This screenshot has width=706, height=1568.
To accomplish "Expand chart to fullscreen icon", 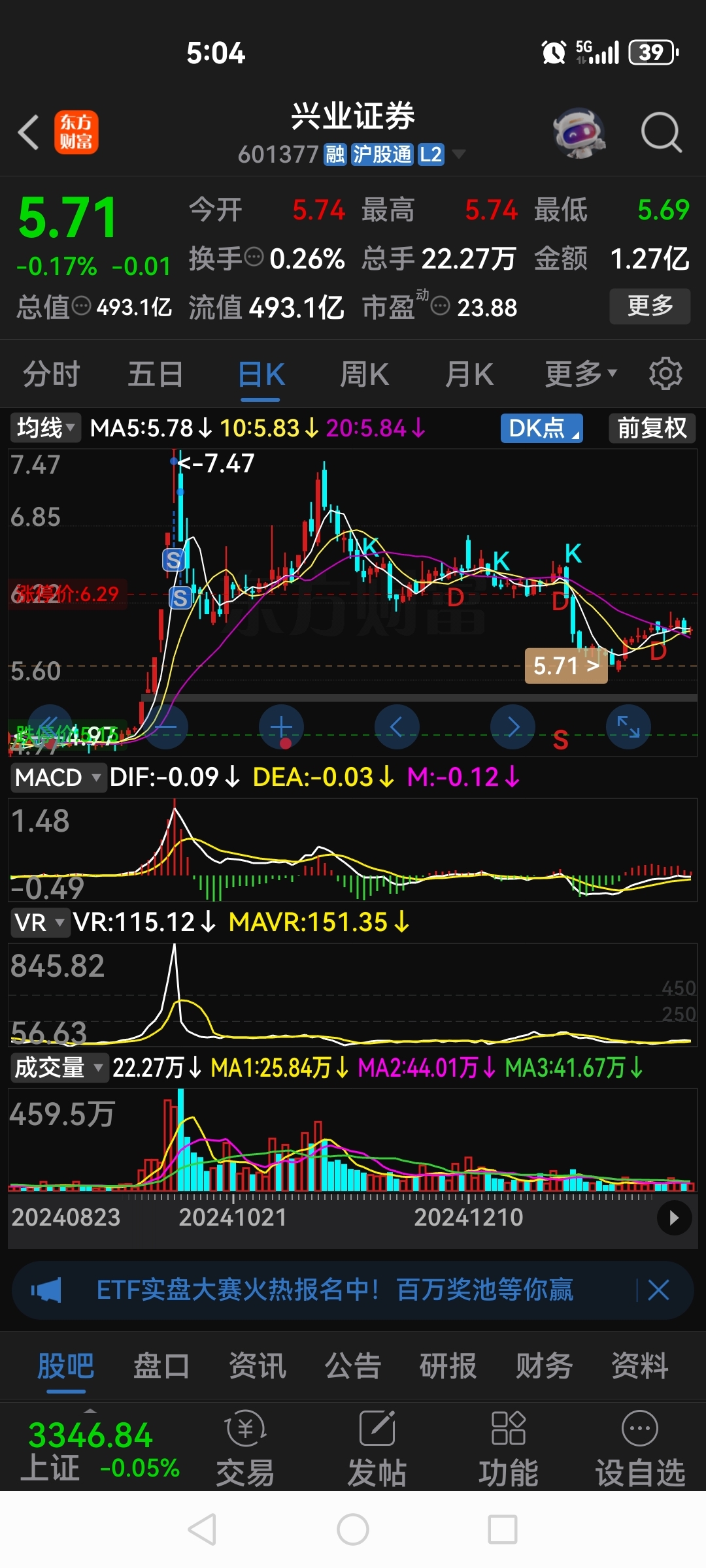I will coord(628,727).
